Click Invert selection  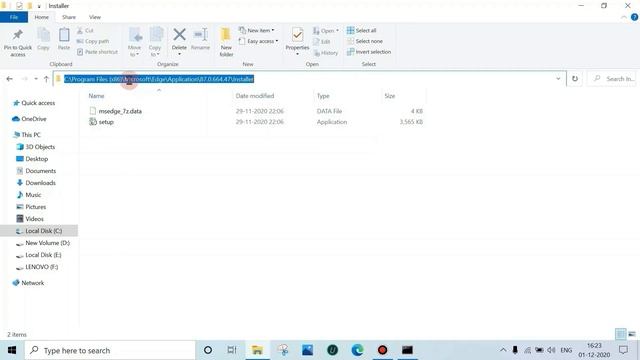(x=369, y=52)
